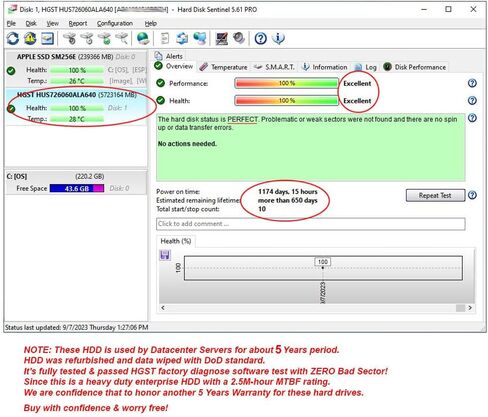The height and width of the screenshot is (417, 488).
Task: Switch to the S.M.A.R.T. tab
Action: [x=274, y=67]
